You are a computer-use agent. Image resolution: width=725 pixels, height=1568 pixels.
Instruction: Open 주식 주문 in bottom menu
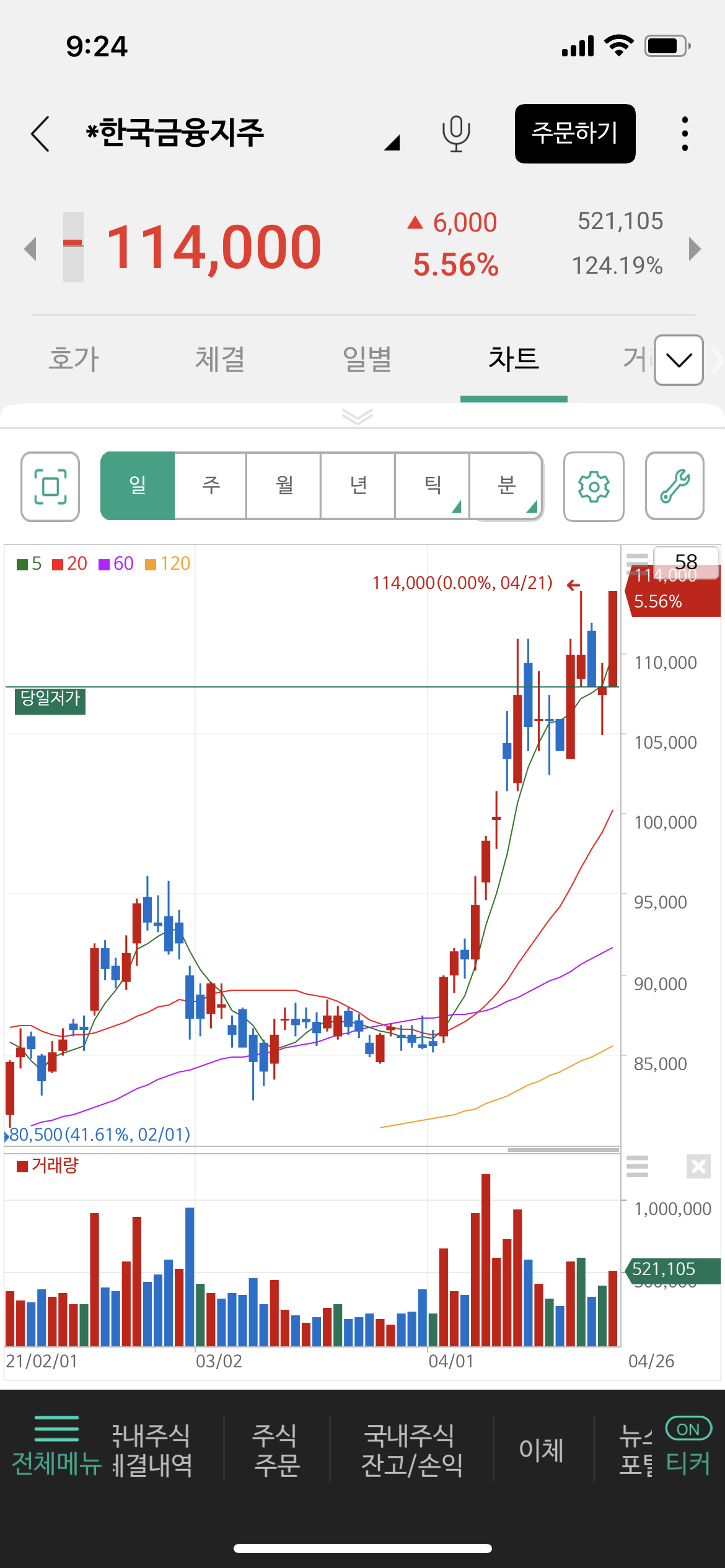(x=276, y=1450)
